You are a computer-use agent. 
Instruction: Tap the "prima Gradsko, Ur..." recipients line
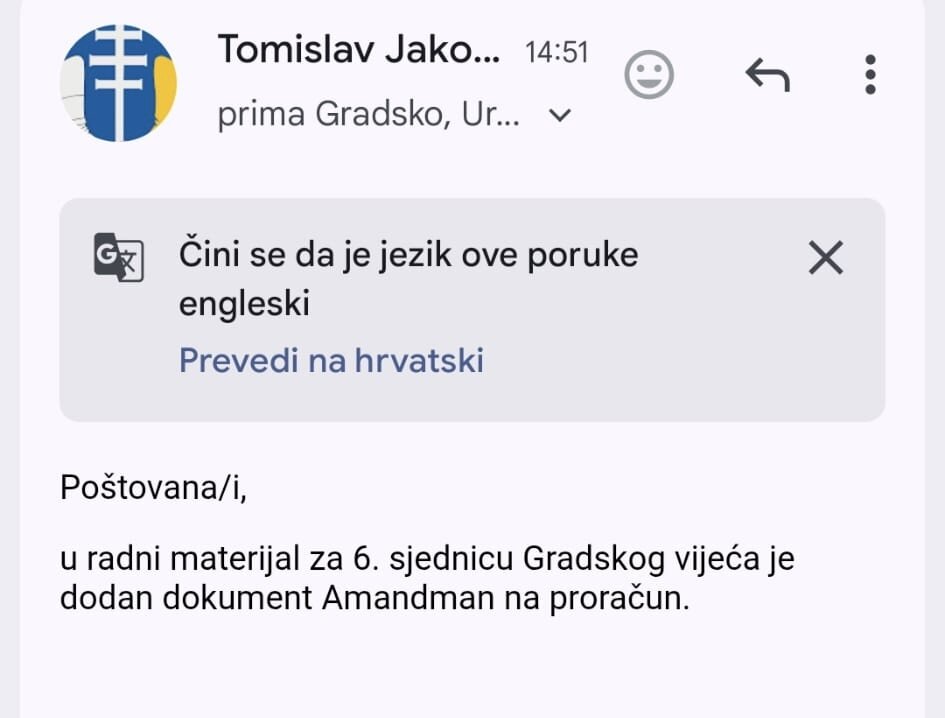click(368, 116)
